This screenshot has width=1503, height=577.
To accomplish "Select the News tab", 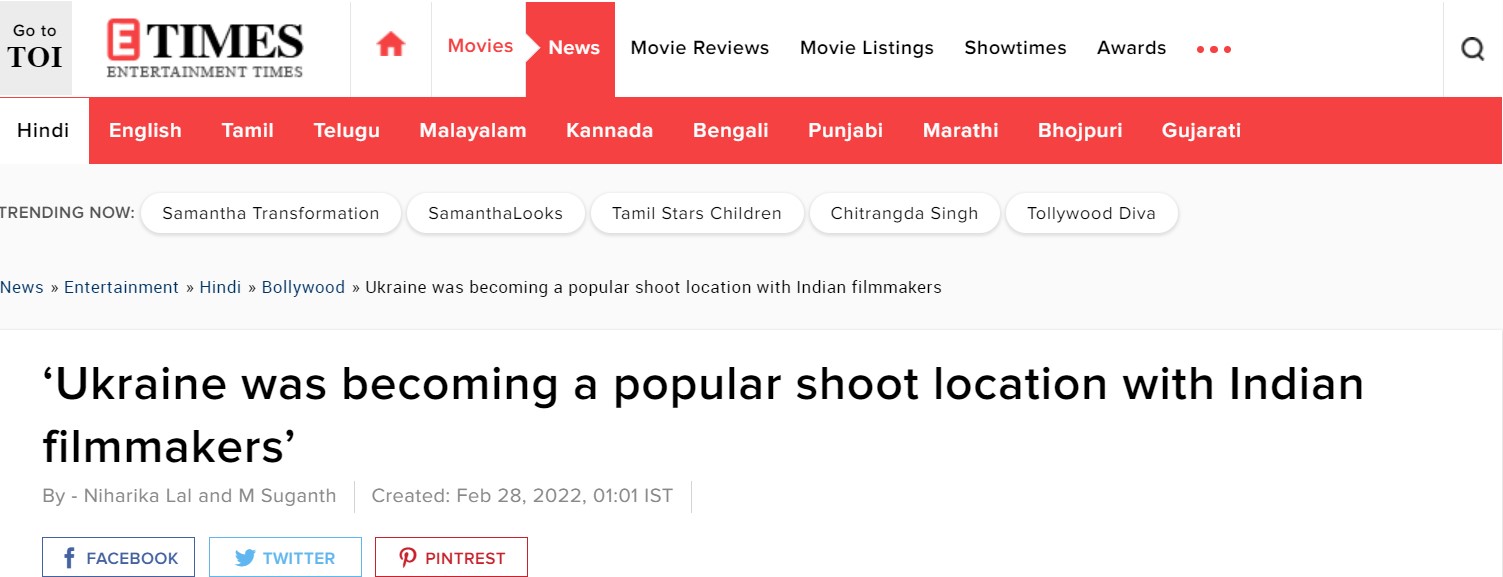I will pyautogui.click(x=574, y=48).
